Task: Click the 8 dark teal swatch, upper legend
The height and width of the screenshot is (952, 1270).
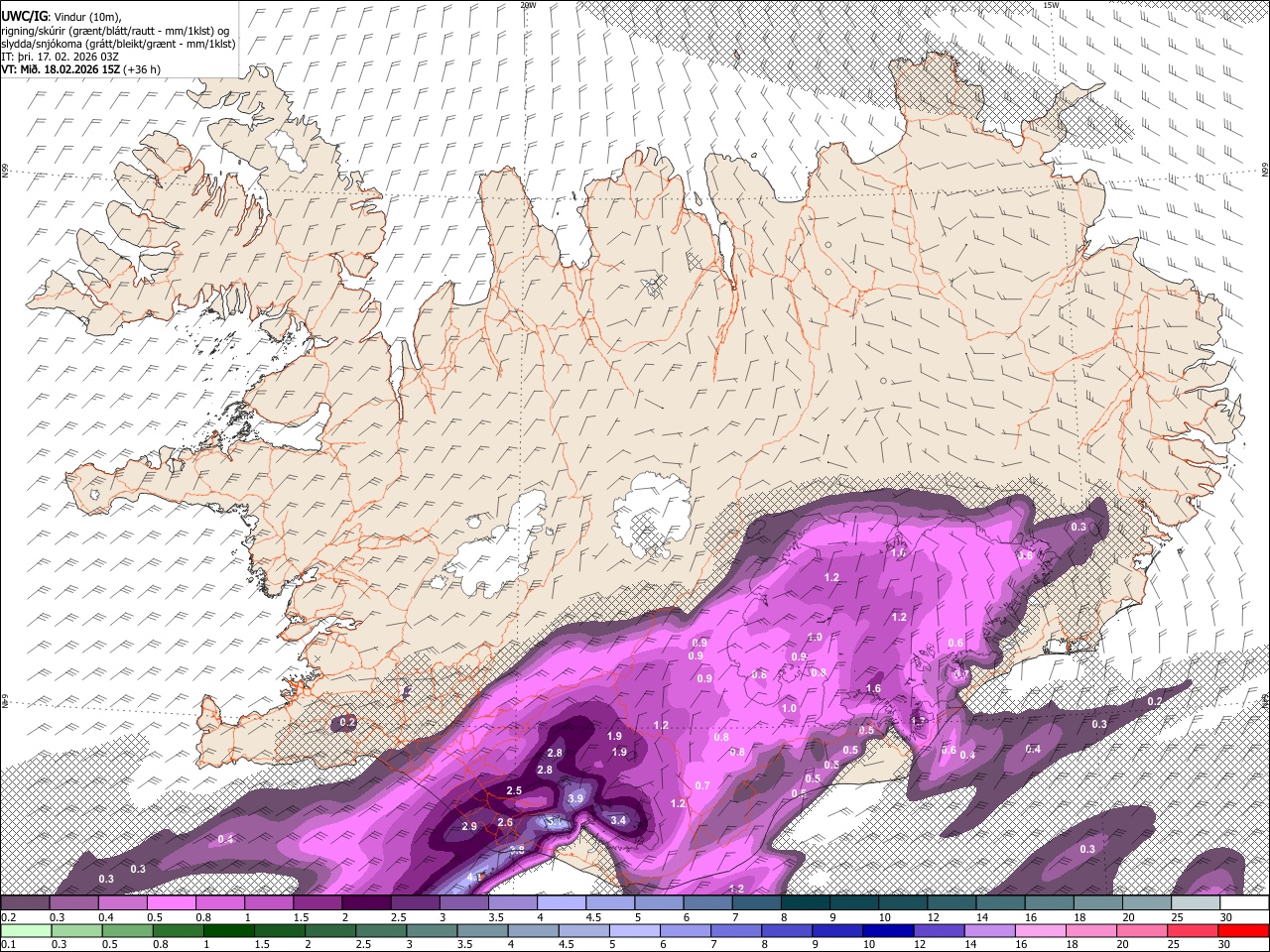Action: 806,902
